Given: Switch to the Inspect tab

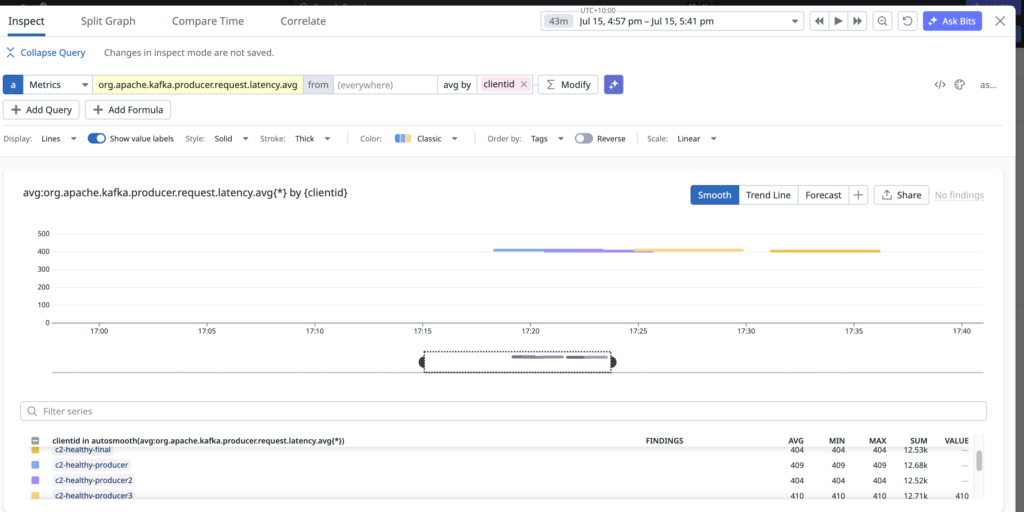Looking at the screenshot, I should (x=26, y=21).
